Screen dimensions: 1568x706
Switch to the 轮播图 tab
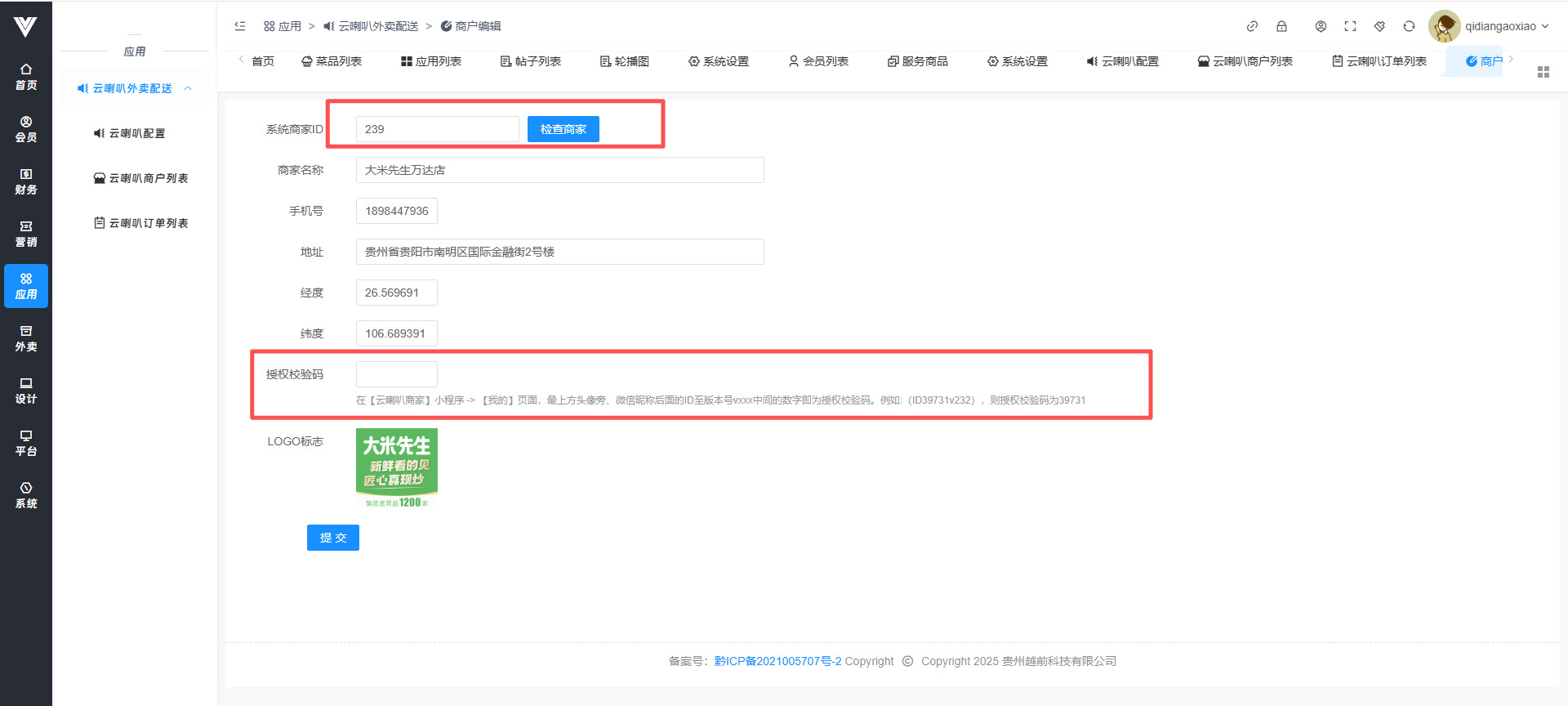625,61
